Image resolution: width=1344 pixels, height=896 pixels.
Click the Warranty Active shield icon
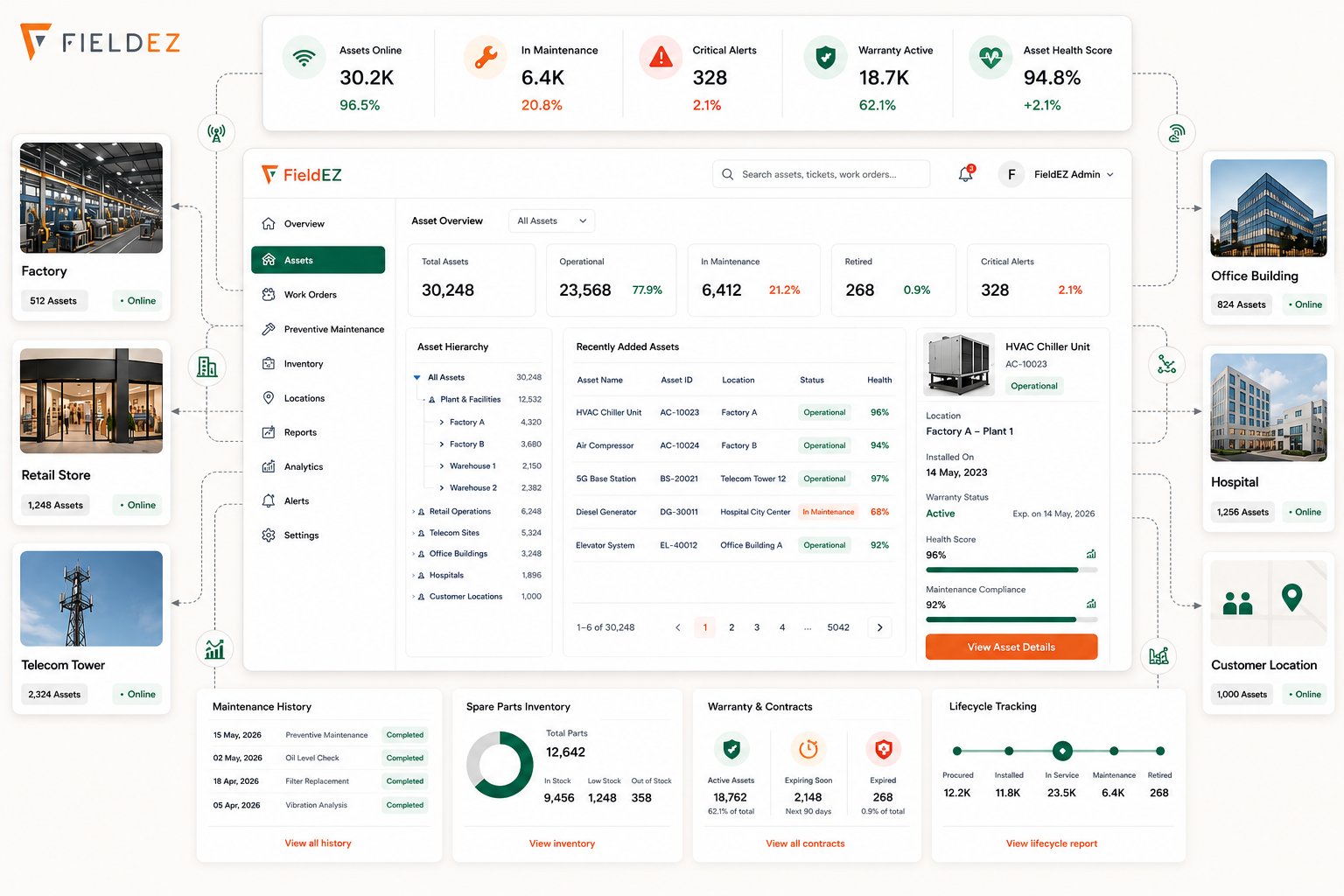pyautogui.click(x=825, y=58)
